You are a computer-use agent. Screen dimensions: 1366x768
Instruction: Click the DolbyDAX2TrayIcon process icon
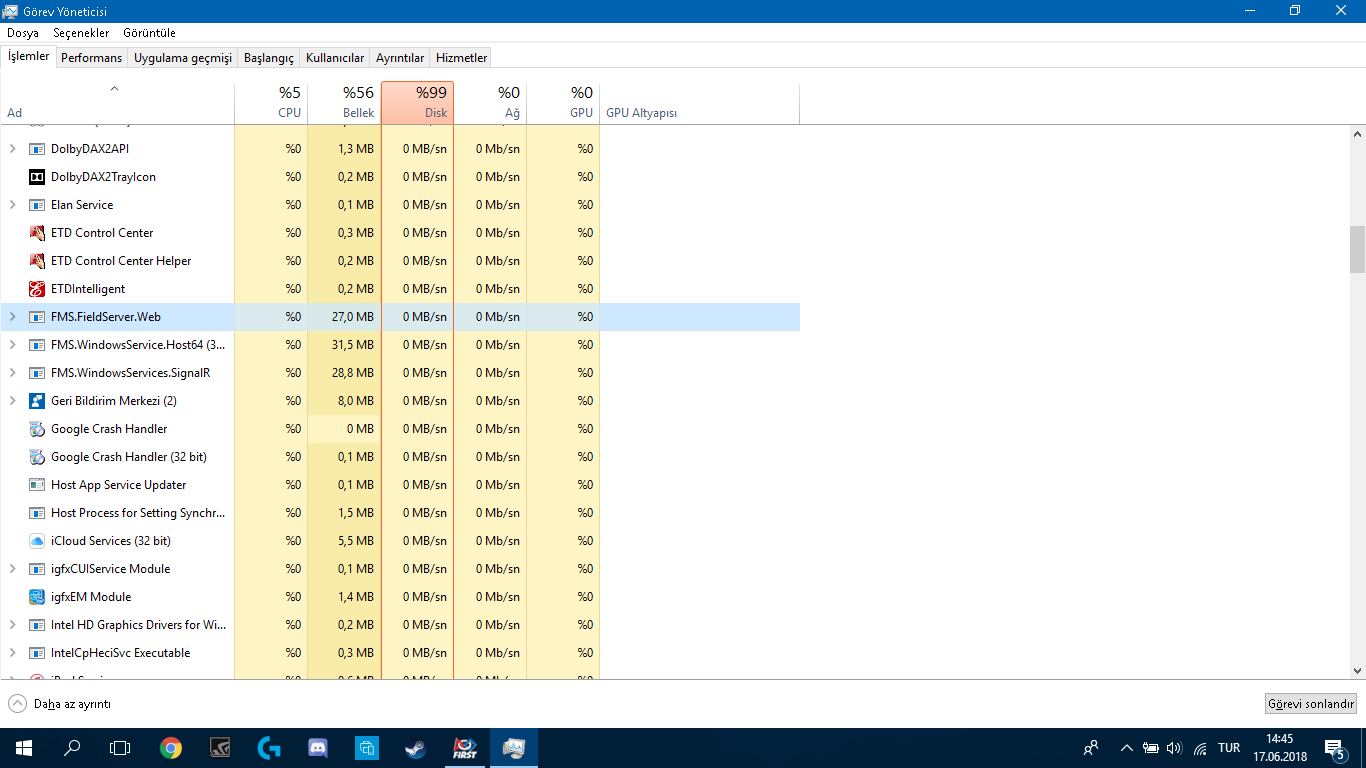(x=37, y=177)
